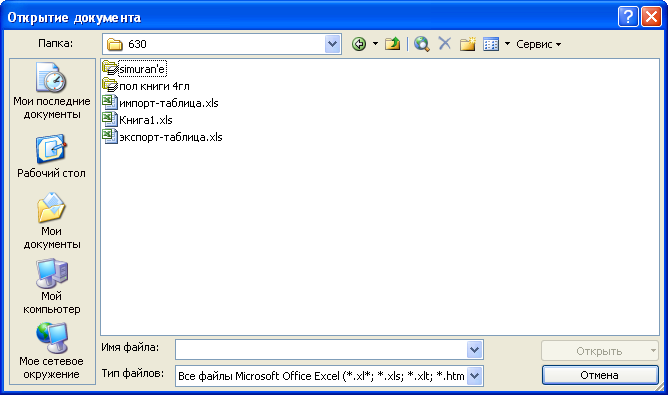Click the пол книги 4гл folder icon

click(110, 85)
